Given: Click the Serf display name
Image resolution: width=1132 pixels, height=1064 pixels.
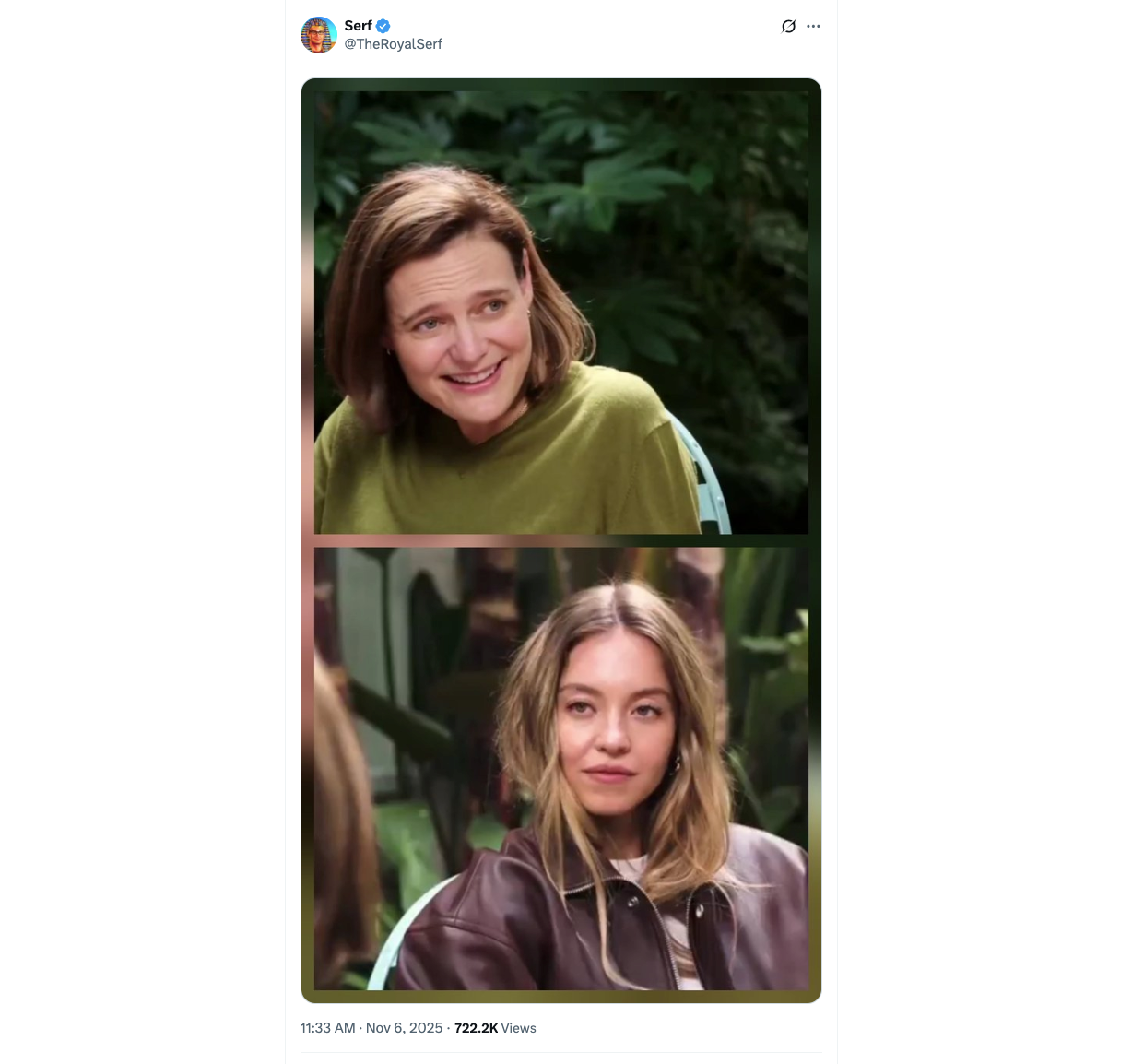Looking at the screenshot, I should 358,26.
